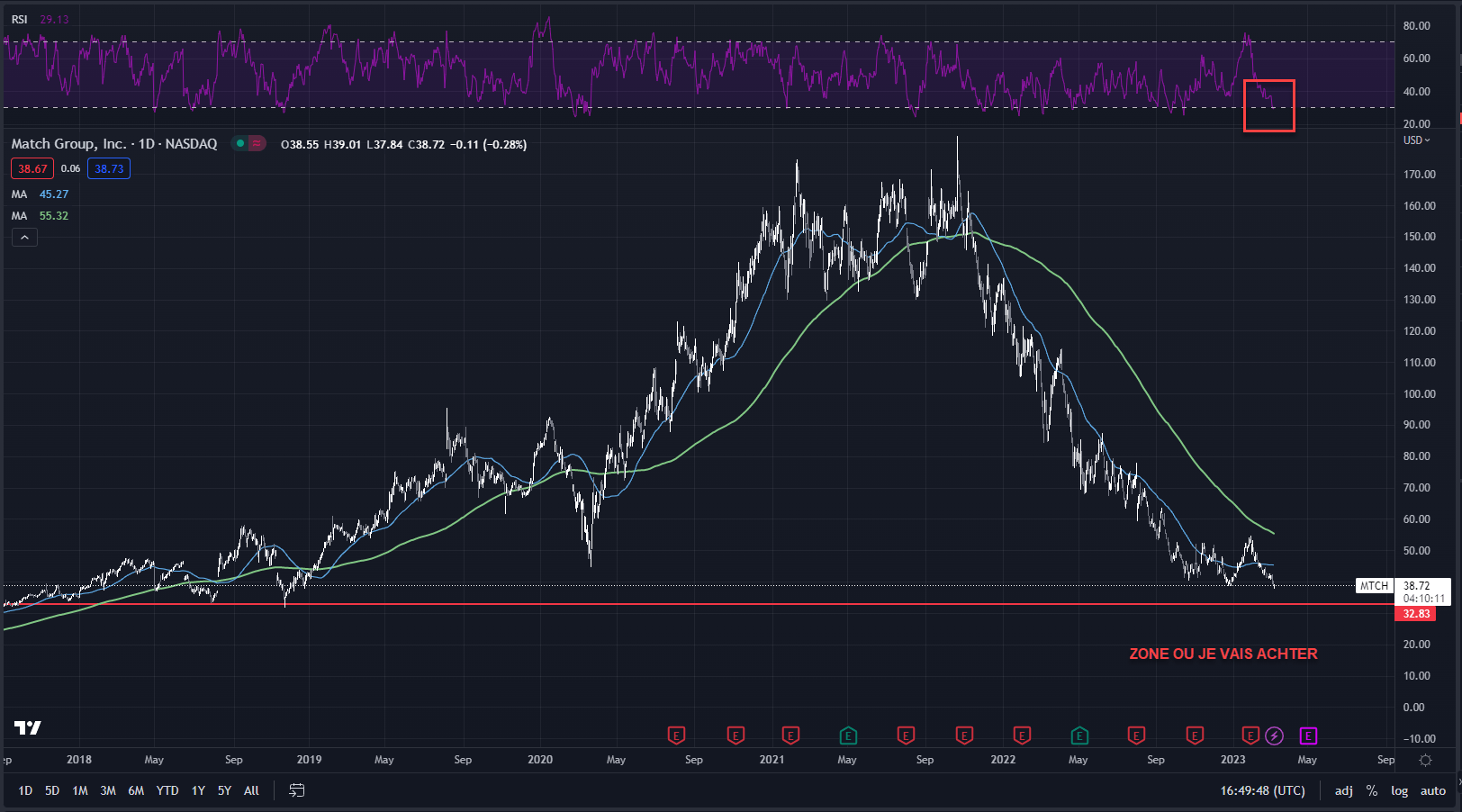
Task: Click the purple upcoming earnings E marker
Action: click(1308, 736)
